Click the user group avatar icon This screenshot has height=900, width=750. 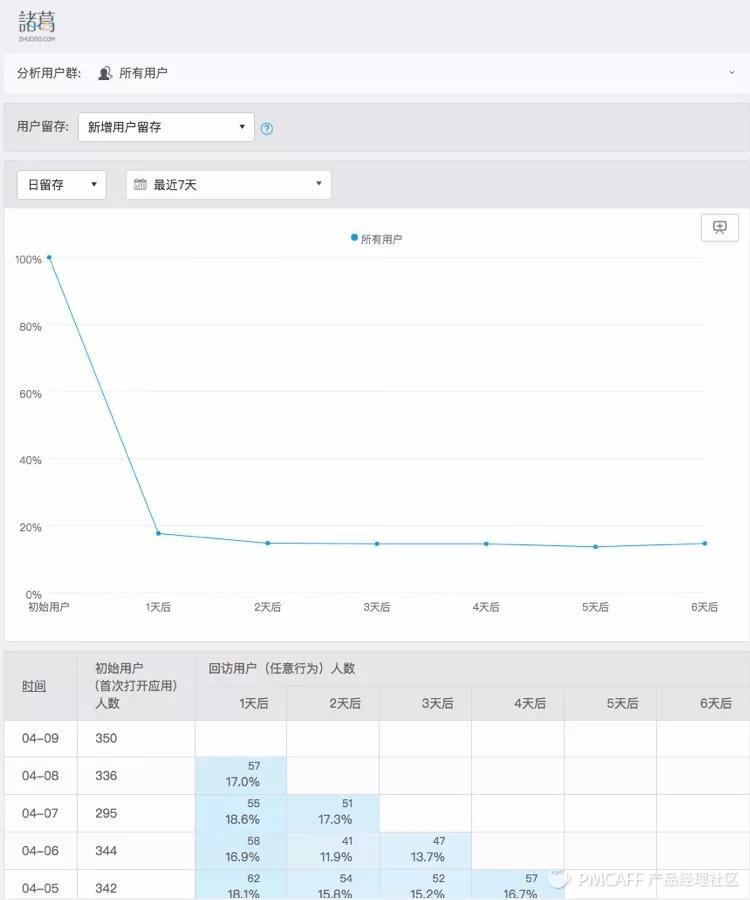(104, 73)
